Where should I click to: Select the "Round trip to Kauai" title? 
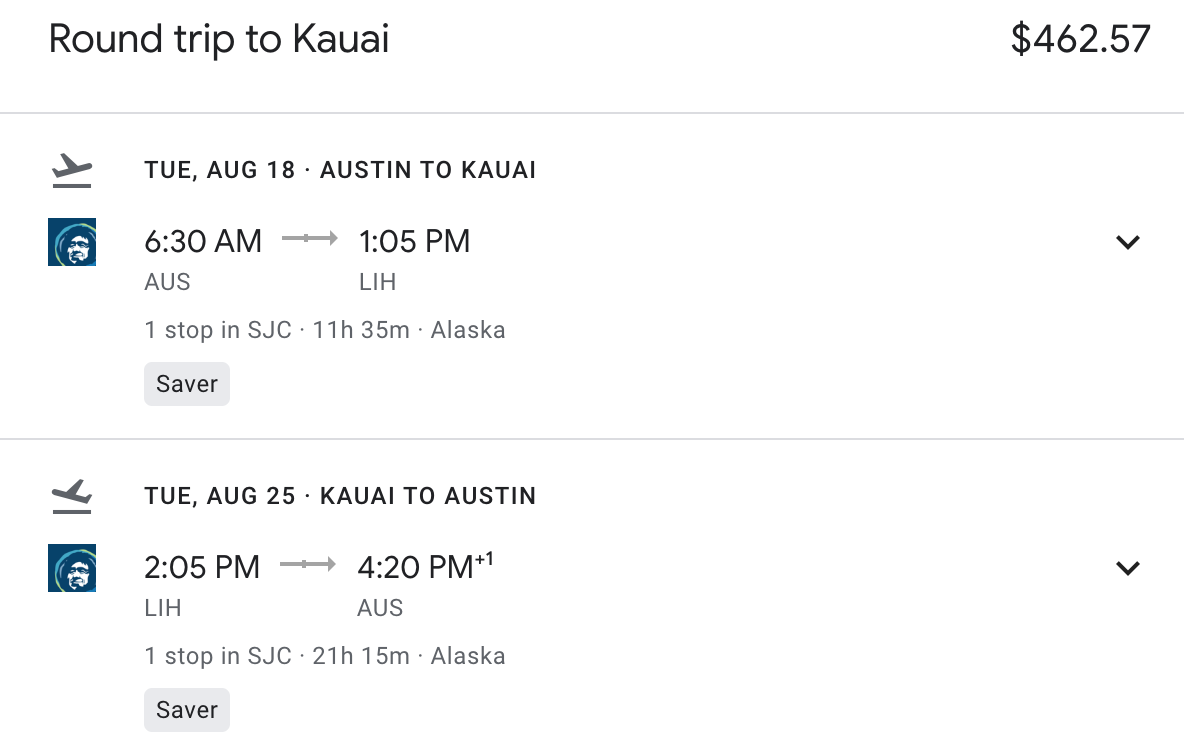[x=219, y=40]
